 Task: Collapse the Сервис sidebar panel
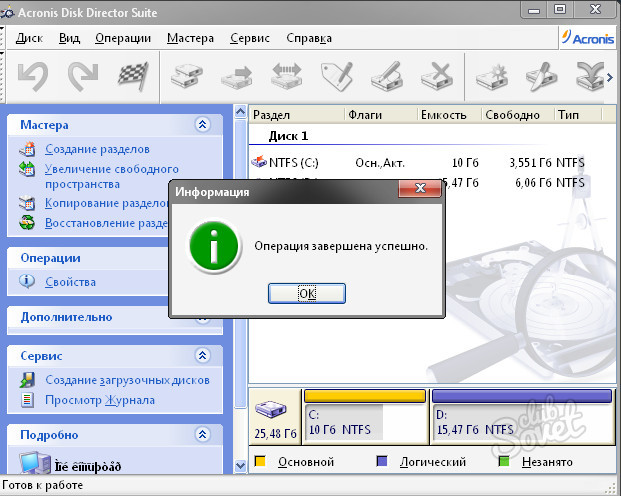pyautogui.click(x=202, y=355)
